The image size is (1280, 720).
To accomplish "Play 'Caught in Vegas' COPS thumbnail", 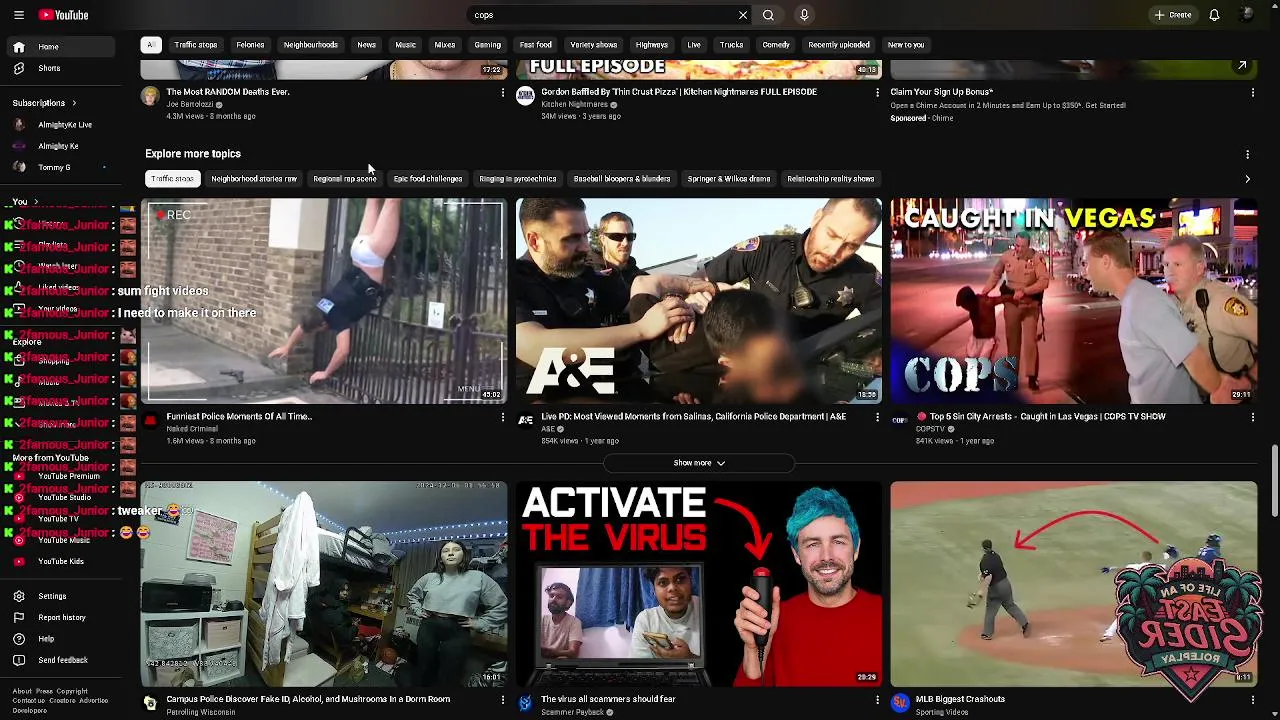I will click(1074, 301).
